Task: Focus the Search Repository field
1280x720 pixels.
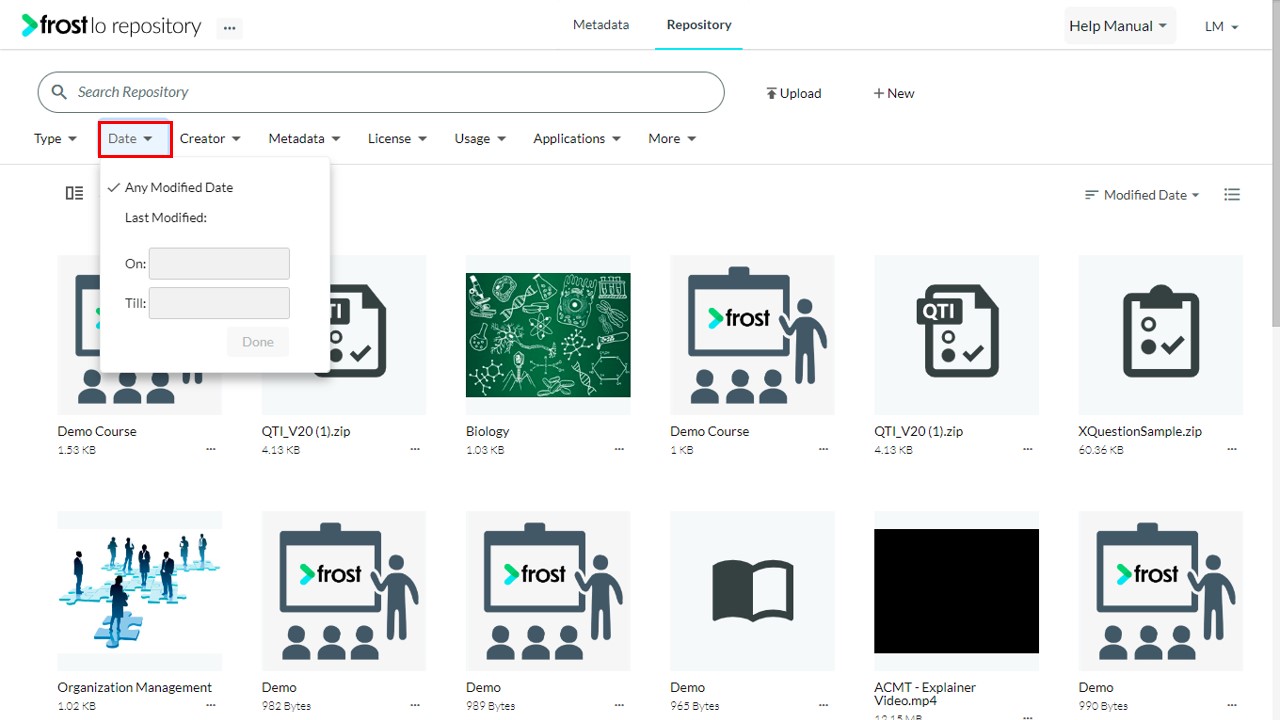Action: click(x=381, y=92)
